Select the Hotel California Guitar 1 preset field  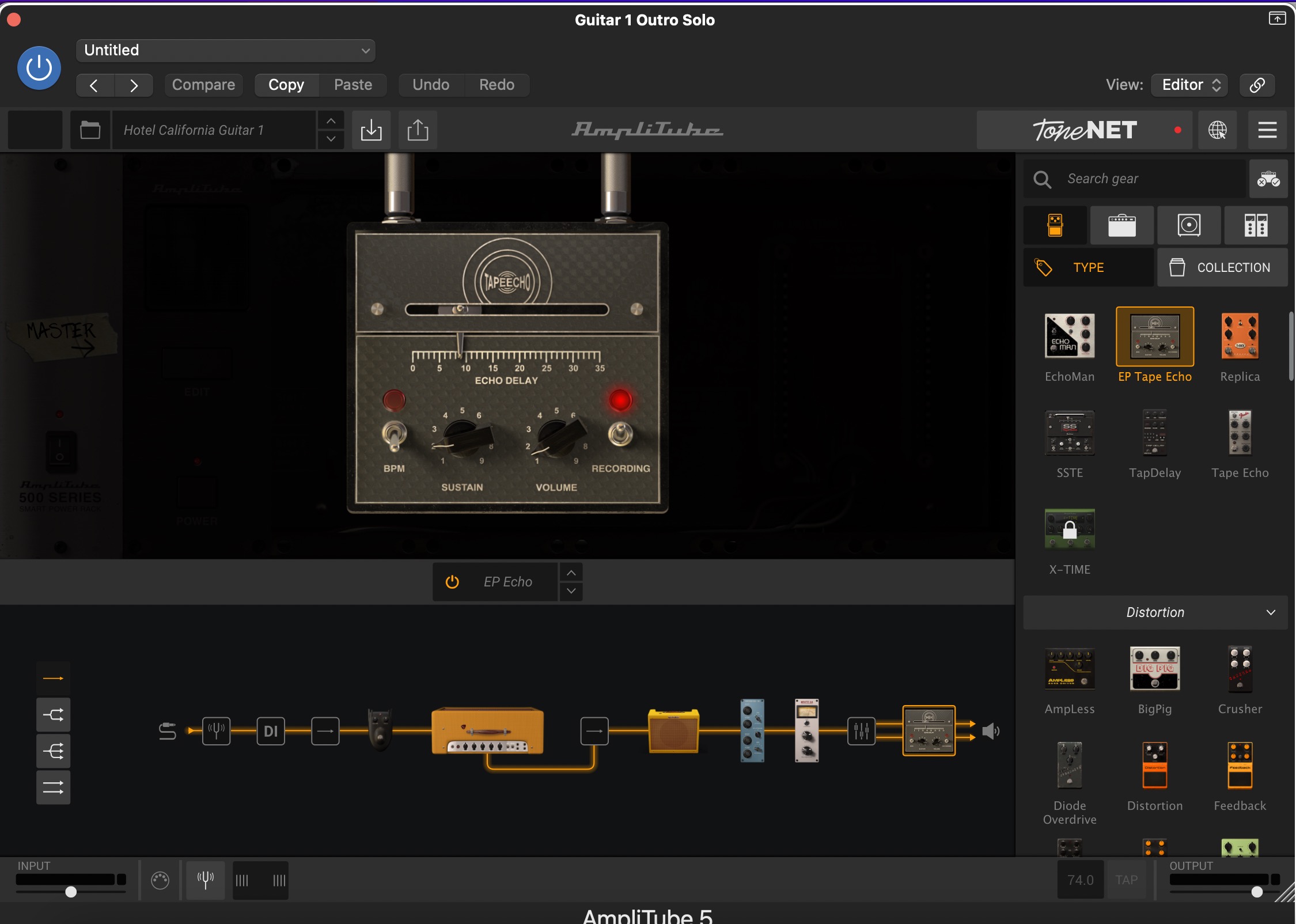click(214, 130)
